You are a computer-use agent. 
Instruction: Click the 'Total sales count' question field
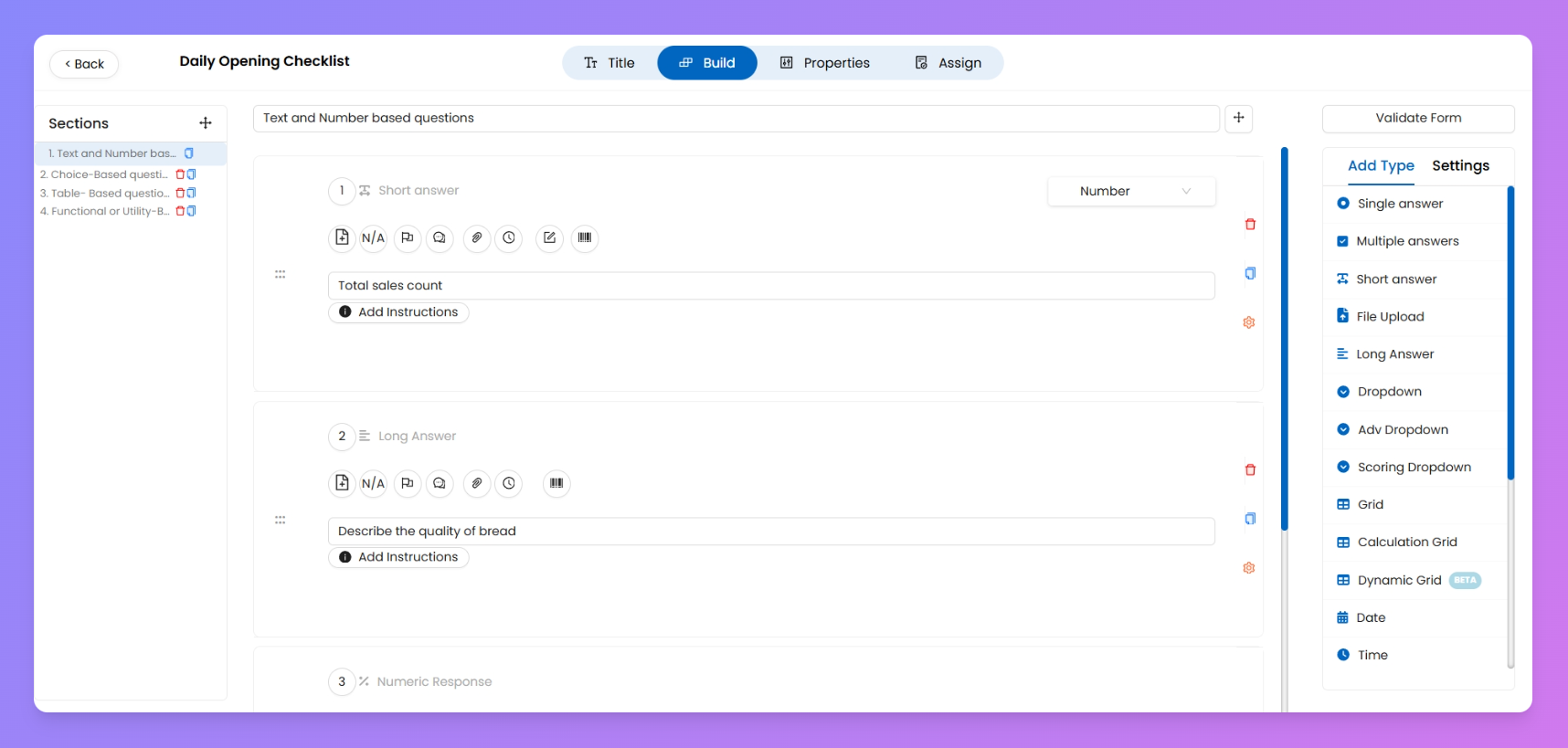[x=771, y=286]
